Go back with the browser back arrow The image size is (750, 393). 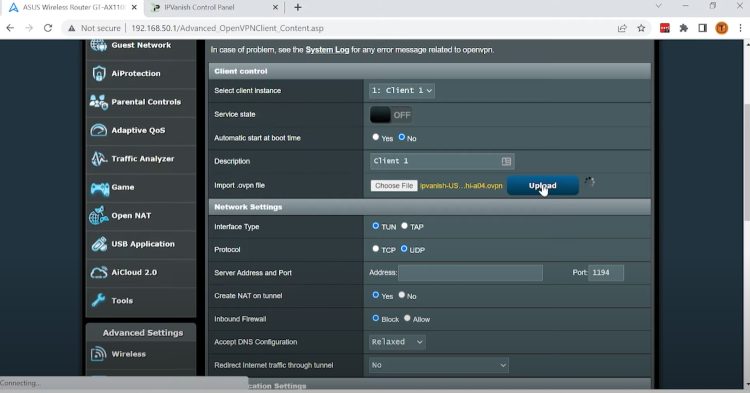point(10,28)
